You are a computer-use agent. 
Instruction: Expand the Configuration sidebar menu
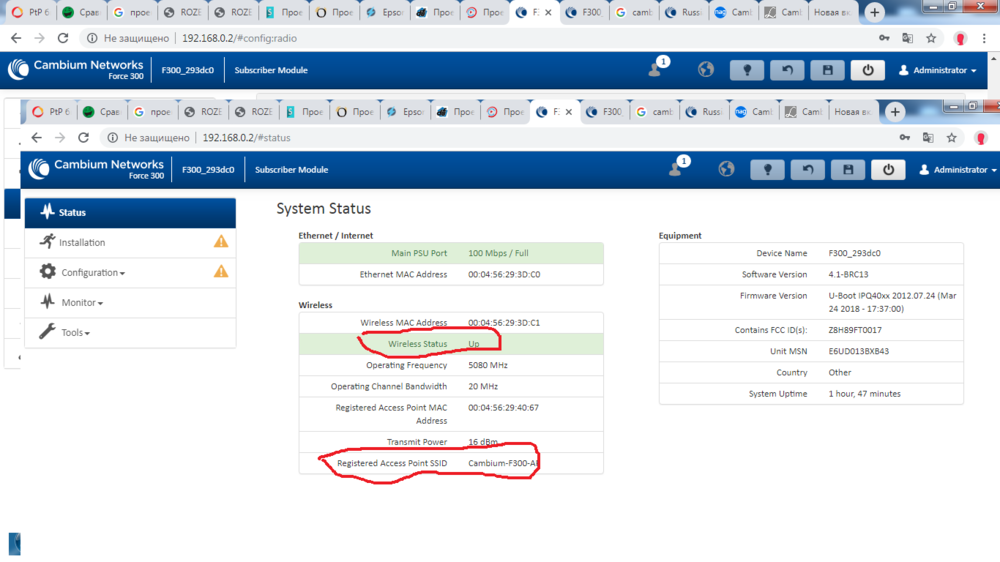[x=92, y=273]
